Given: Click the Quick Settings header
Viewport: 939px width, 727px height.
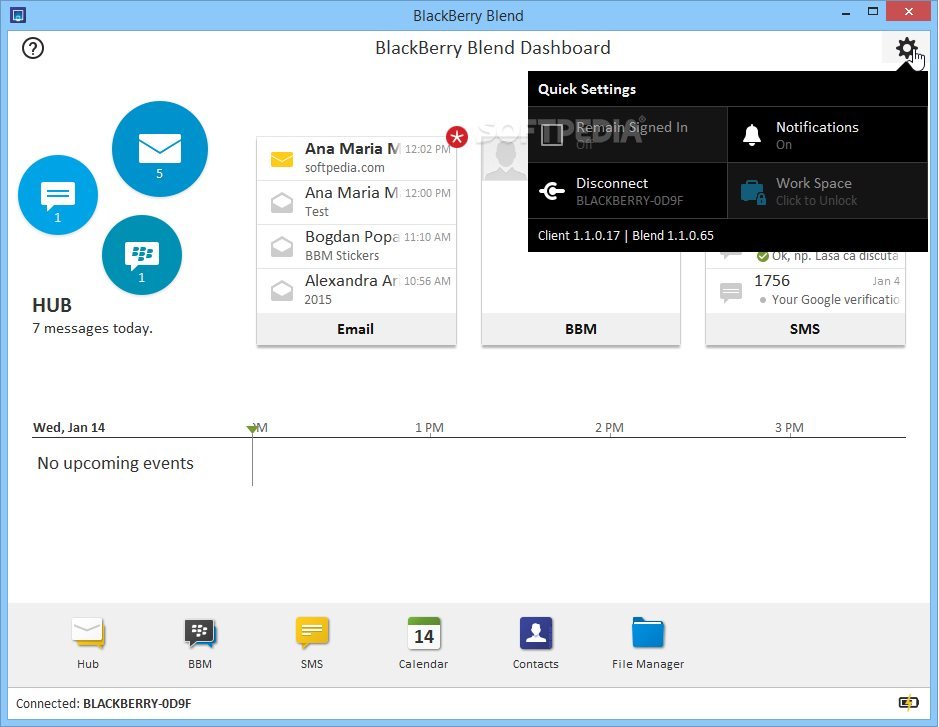Looking at the screenshot, I should point(587,89).
